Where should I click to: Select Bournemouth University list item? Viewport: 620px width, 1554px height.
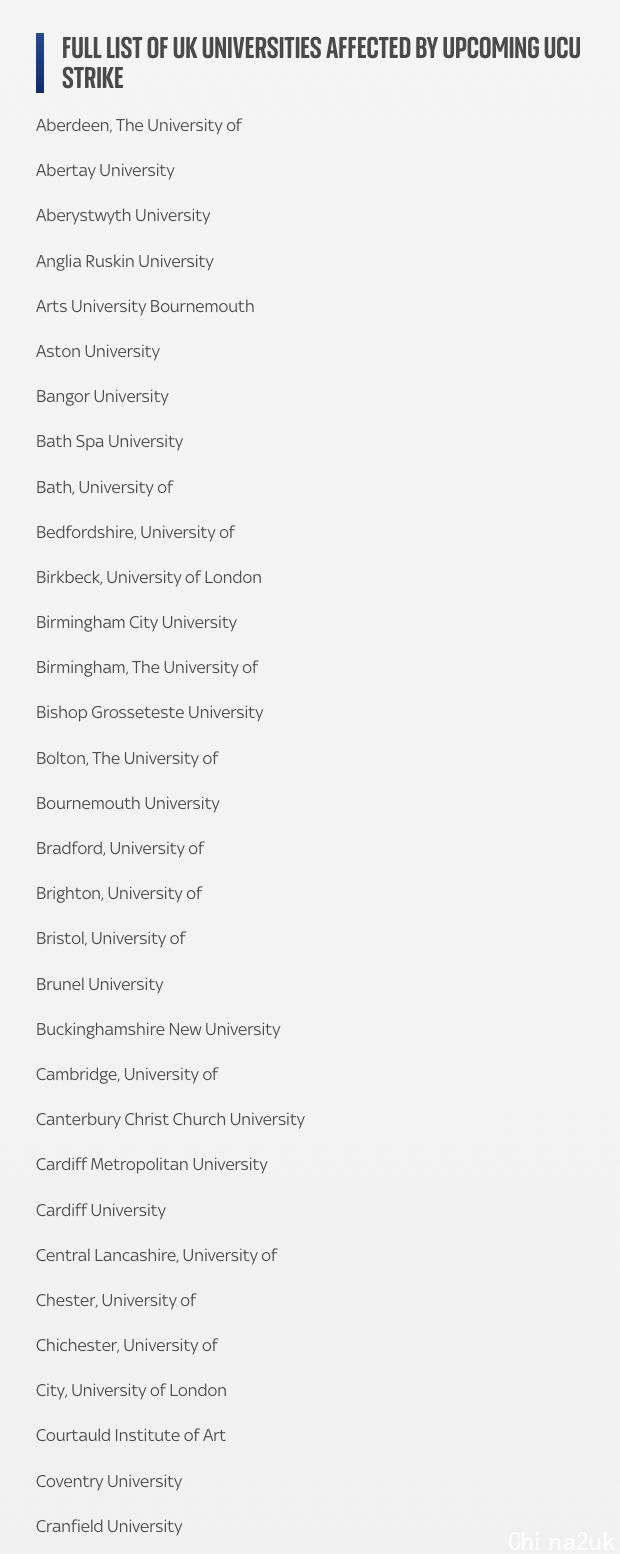click(127, 803)
